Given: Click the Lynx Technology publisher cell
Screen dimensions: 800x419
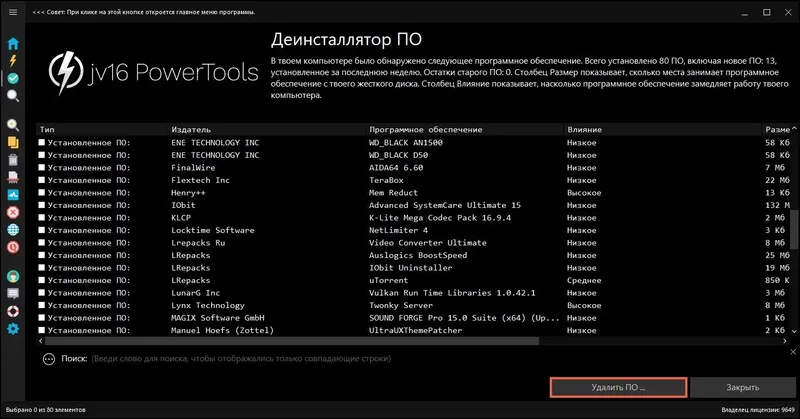Looking at the screenshot, I should click(208, 305).
